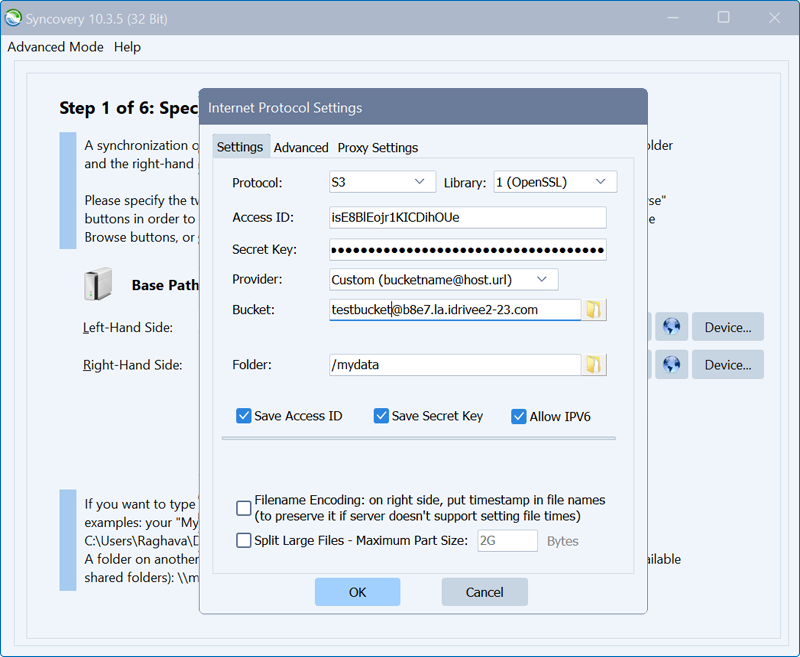Minimize the Syncovery window
Image resolution: width=800 pixels, height=657 pixels.
(x=673, y=18)
